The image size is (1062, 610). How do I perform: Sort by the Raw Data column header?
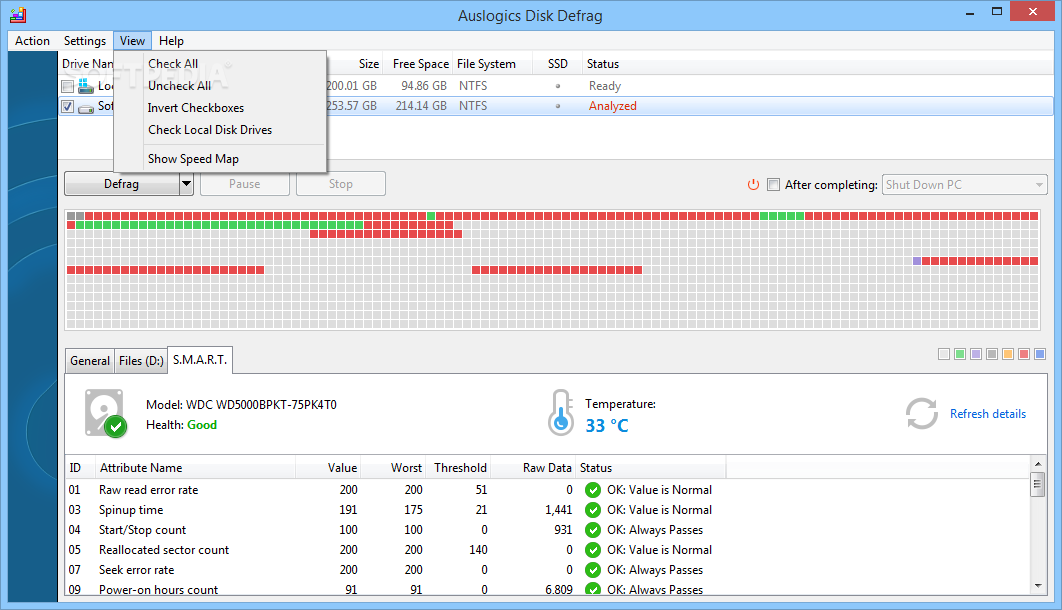click(535, 468)
